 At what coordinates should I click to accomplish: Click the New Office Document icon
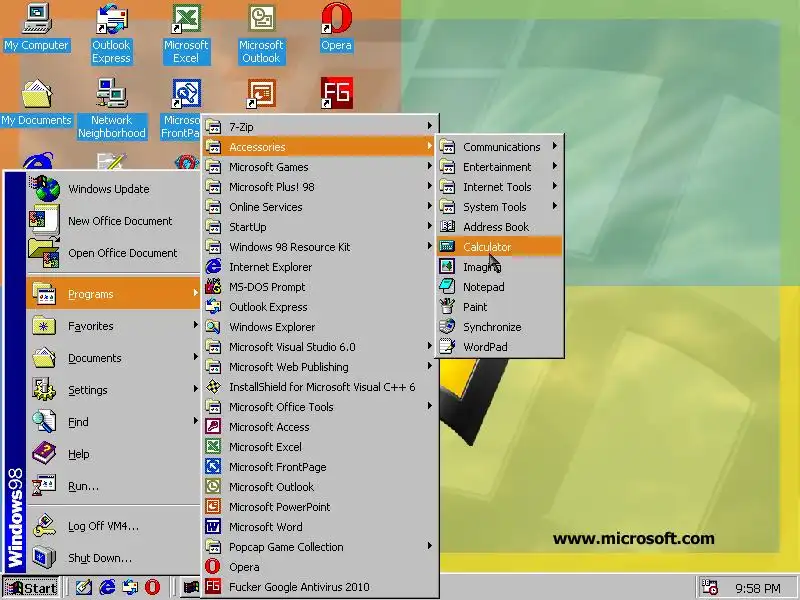point(45,220)
